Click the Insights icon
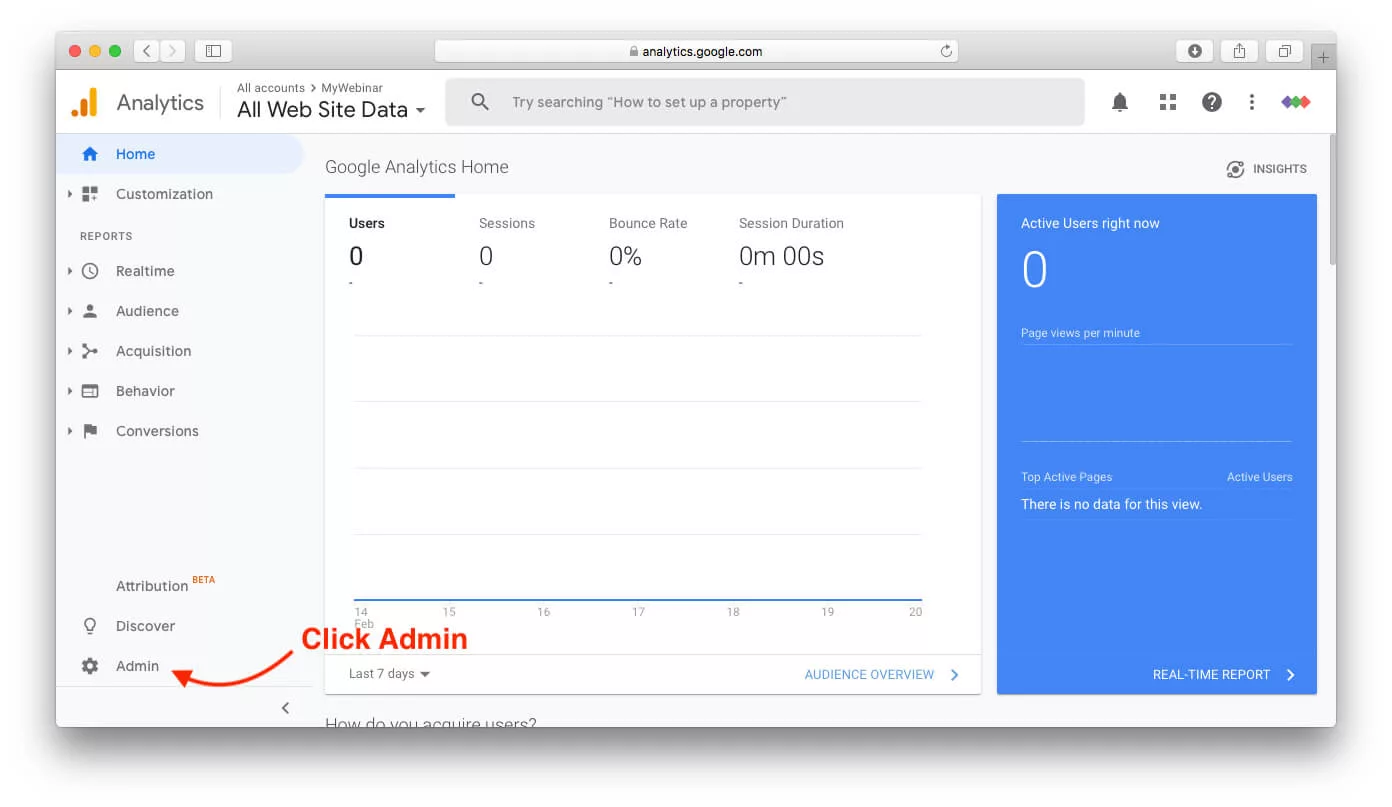 click(x=1234, y=168)
